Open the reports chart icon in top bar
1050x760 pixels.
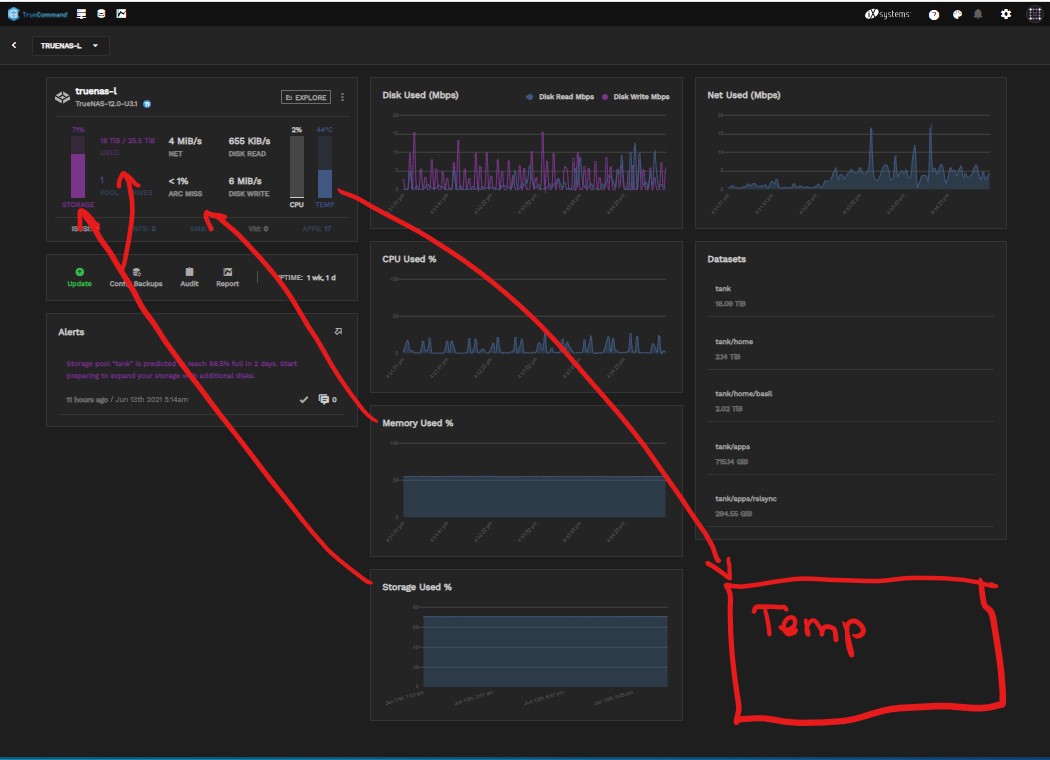tap(121, 14)
